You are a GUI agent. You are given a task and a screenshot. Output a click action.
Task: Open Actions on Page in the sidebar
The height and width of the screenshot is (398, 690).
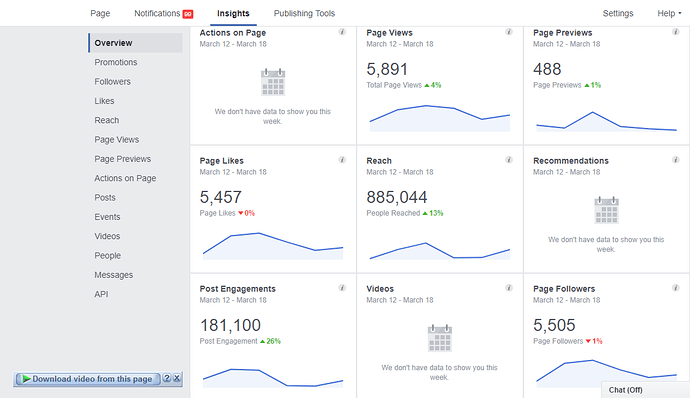pos(125,178)
